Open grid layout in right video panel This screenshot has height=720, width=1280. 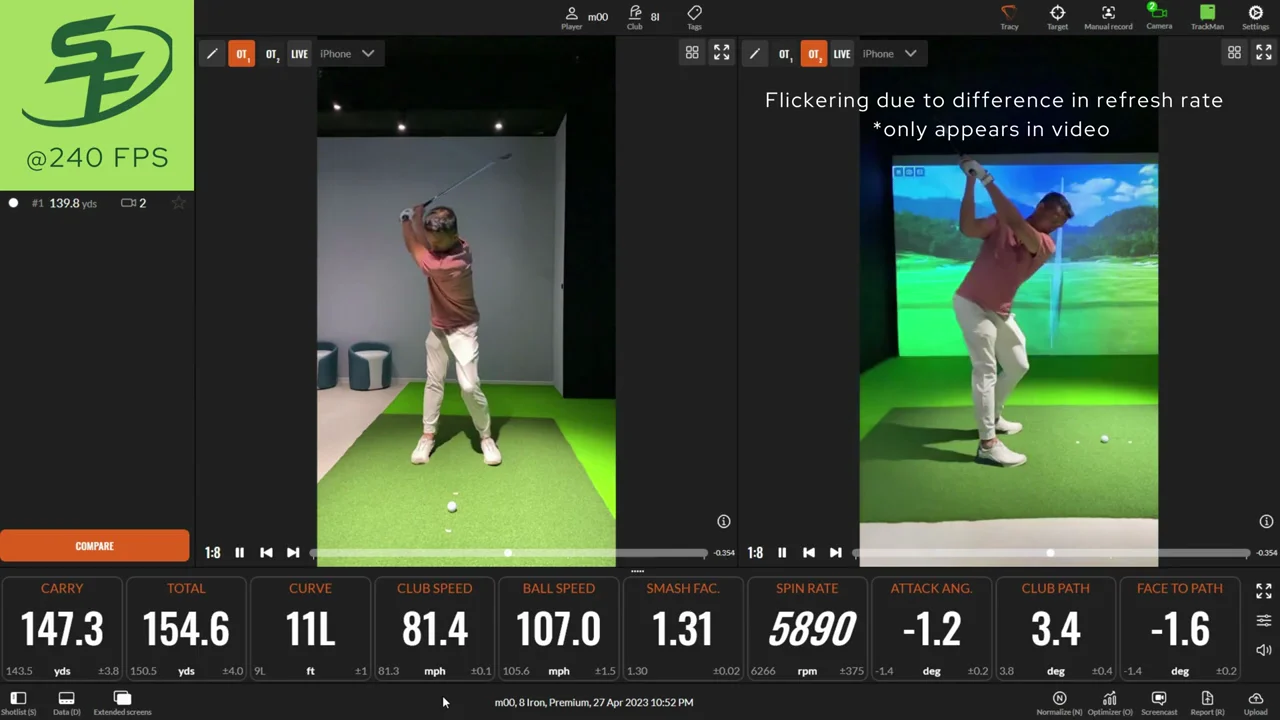(1234, 53)
